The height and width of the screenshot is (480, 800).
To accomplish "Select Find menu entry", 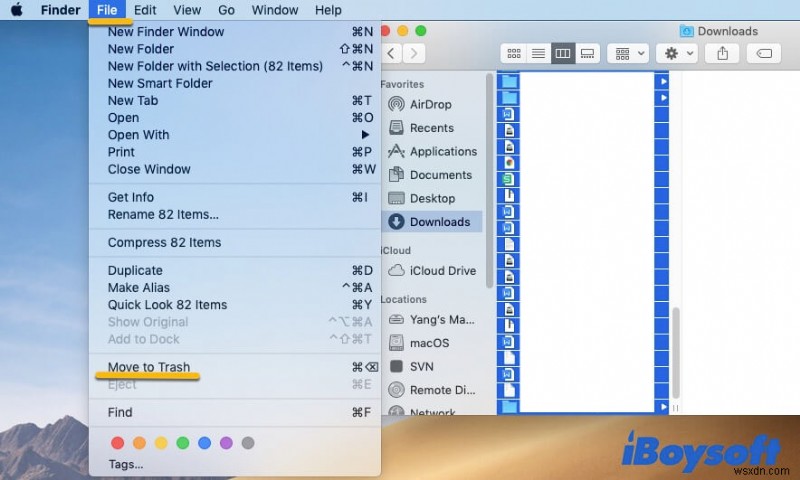I will point(235,412).
